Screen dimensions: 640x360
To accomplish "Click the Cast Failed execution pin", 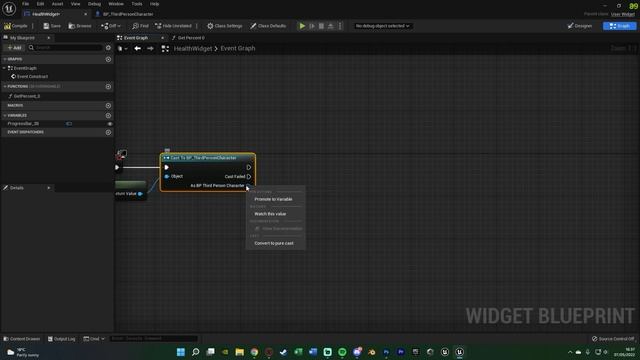I will (249, 176).
